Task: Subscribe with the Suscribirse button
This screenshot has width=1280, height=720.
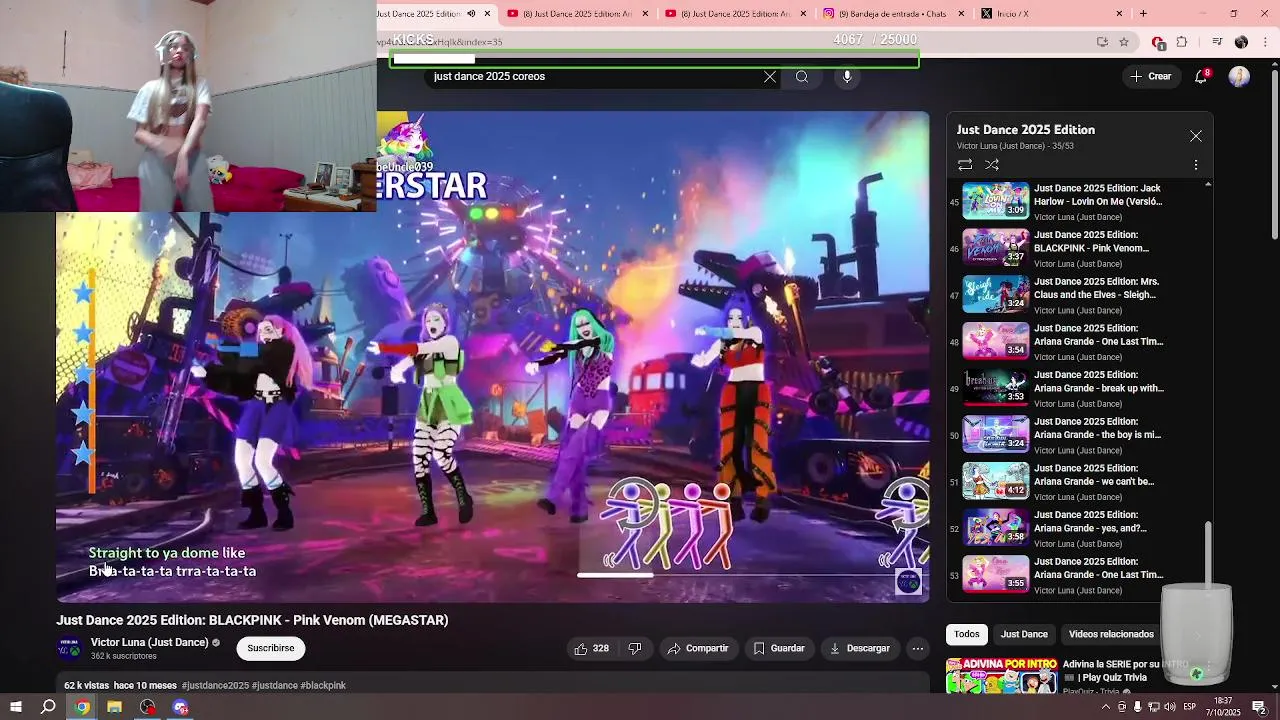Action: pyautogui.click(x=271, y=648)
